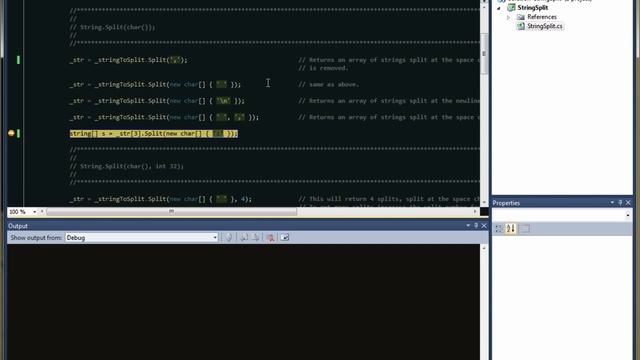Click Find Message in Code in Output toolbar

229,238
